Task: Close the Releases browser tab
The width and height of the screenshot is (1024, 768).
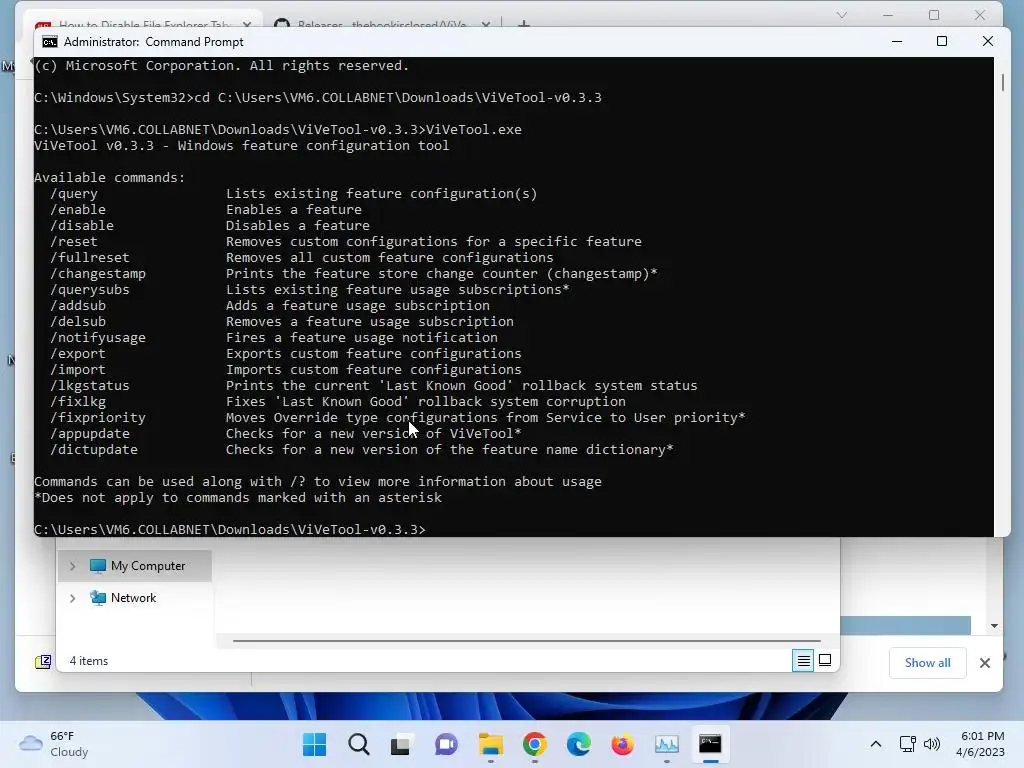Action: point(486,24)
